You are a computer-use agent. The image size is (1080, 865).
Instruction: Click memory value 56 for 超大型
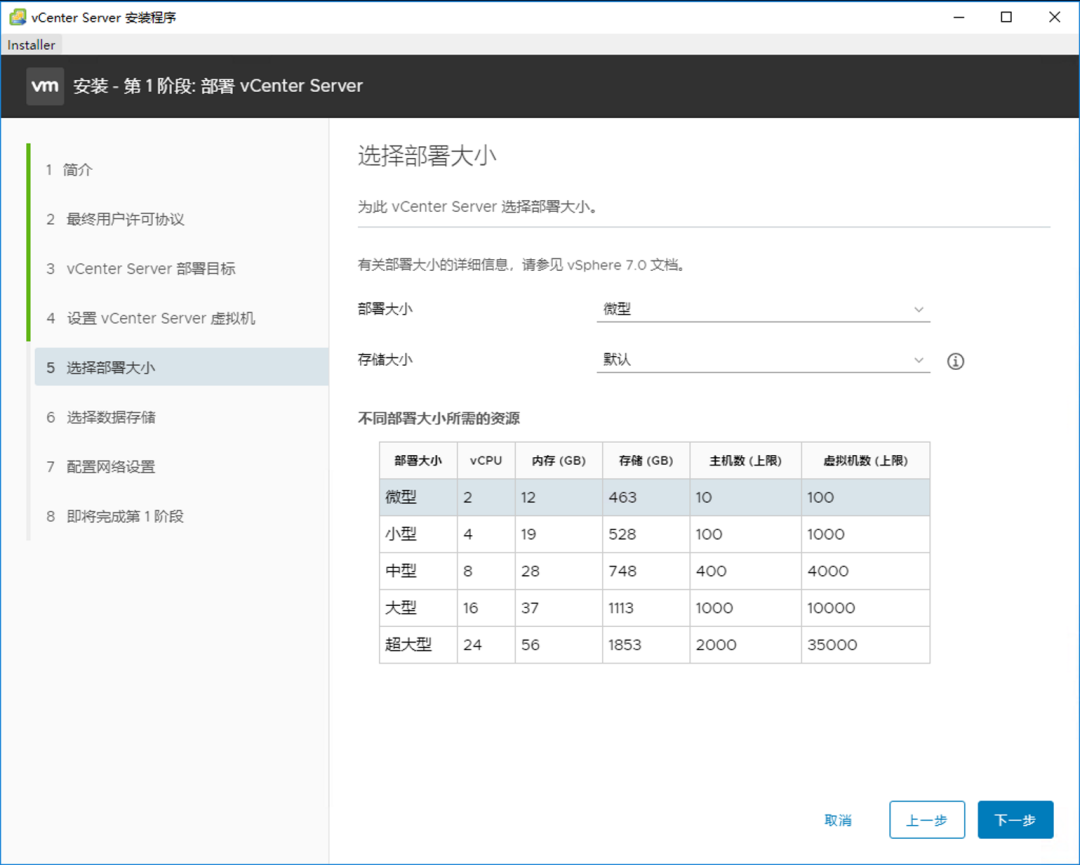[530, 645]
